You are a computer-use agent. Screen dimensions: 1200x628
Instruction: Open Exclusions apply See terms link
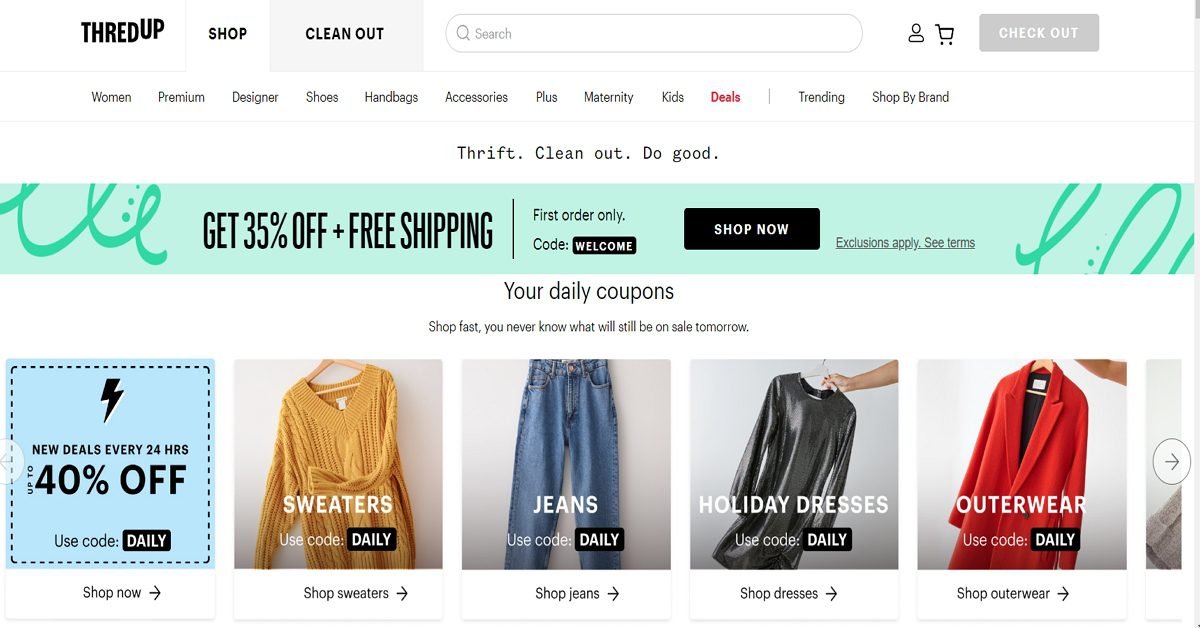[x=905, y=242]
